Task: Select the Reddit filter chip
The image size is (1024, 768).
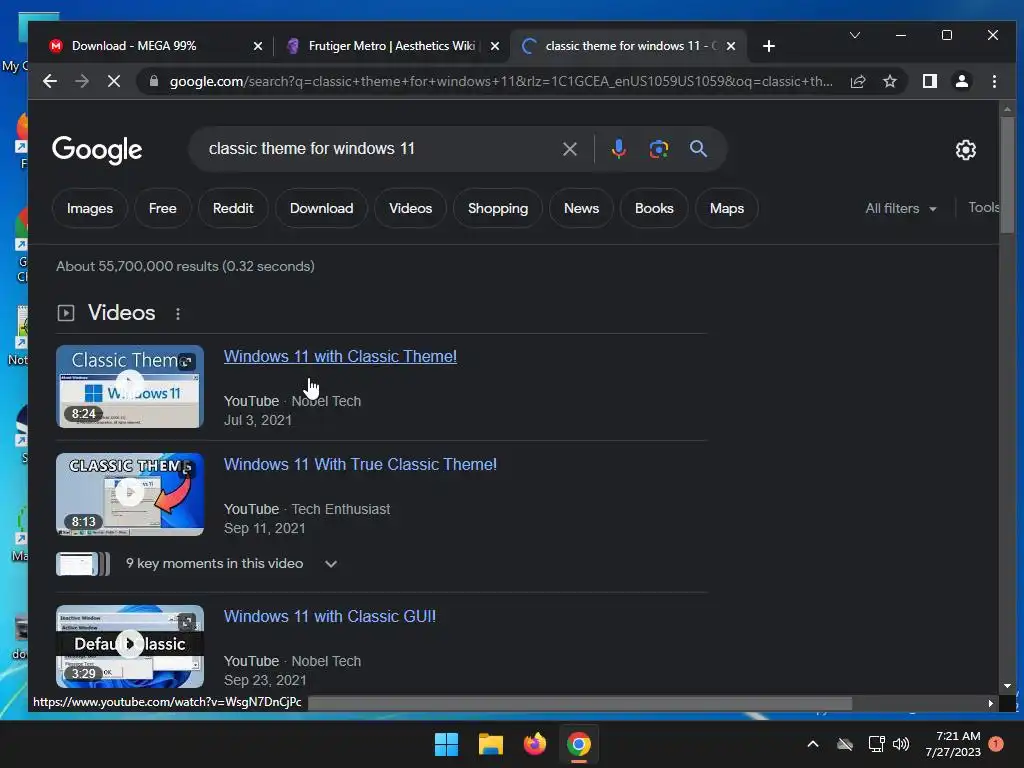Action: (x=232, y=208)
